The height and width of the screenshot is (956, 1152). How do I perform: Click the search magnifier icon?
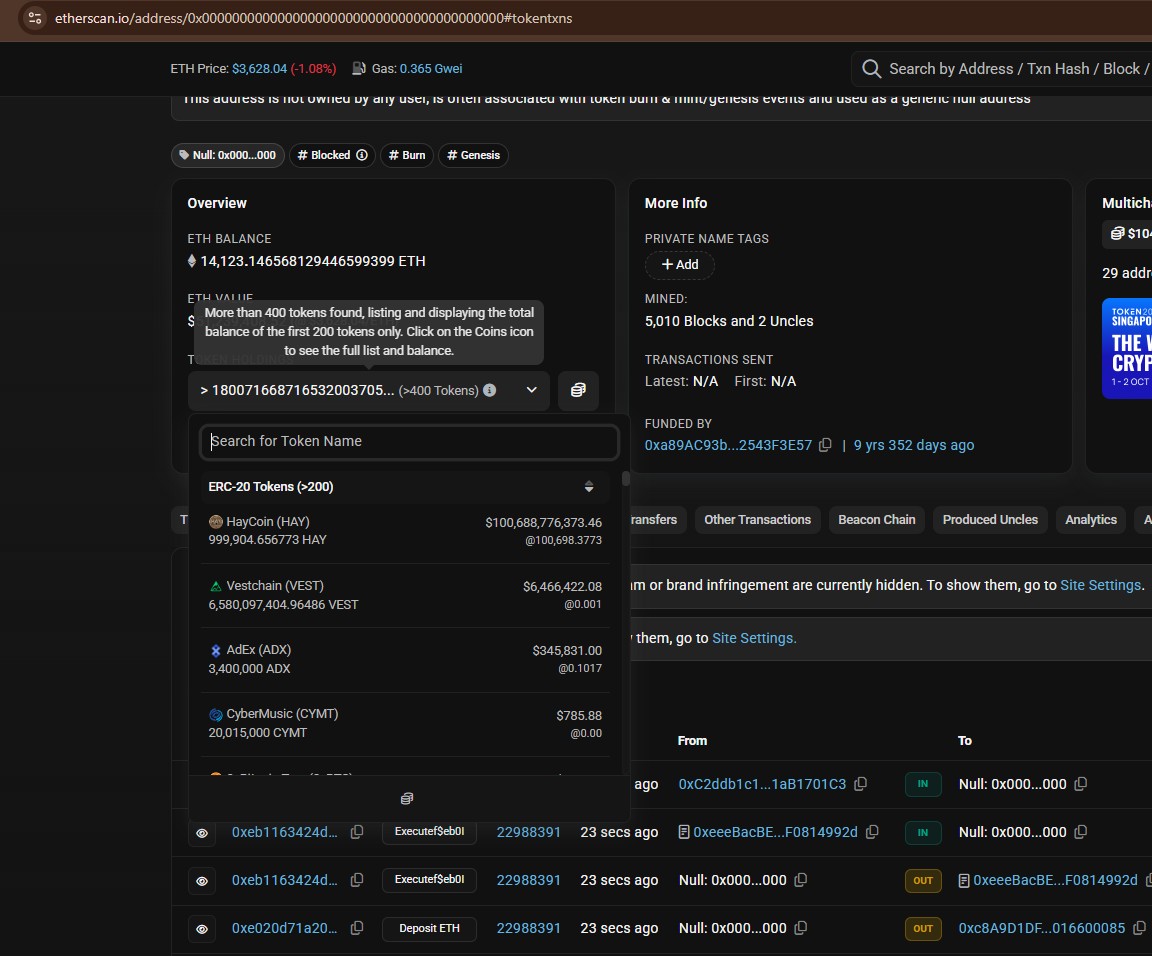point(871,69)
